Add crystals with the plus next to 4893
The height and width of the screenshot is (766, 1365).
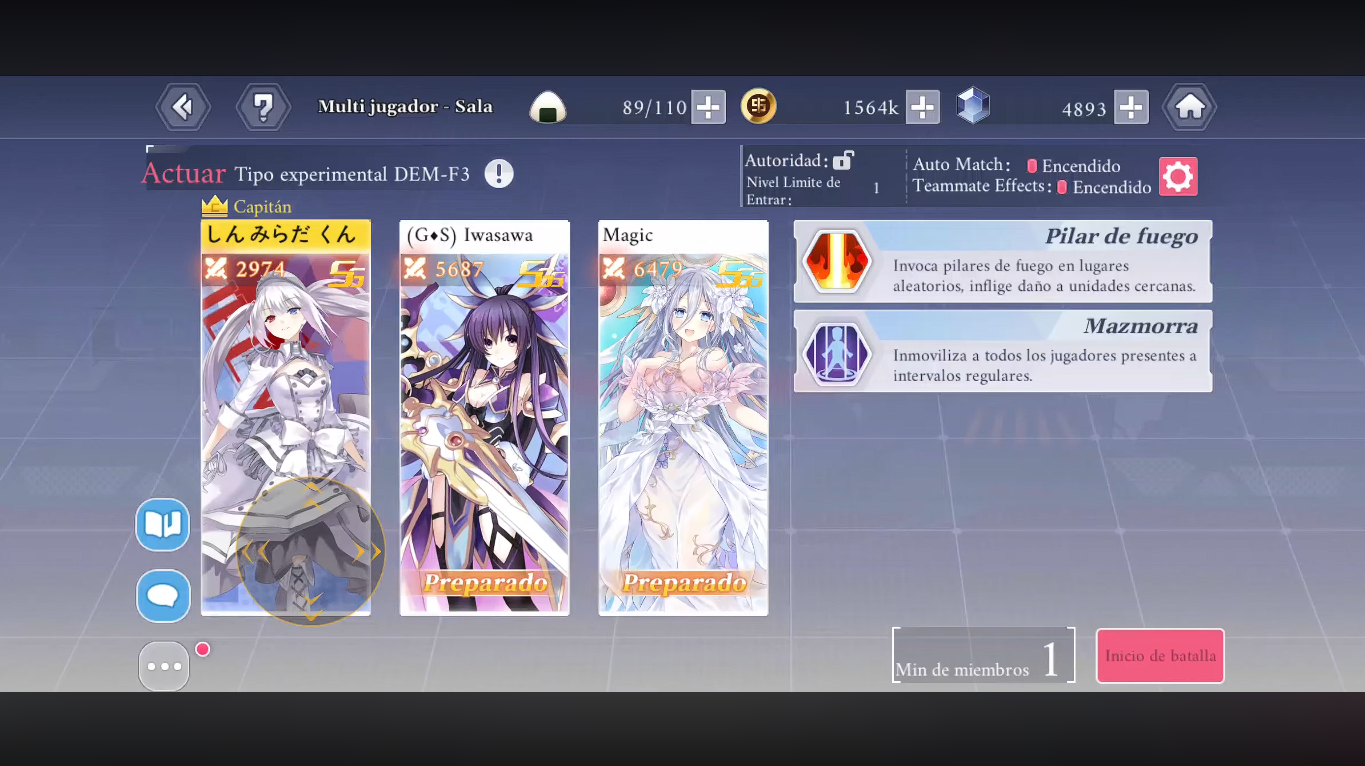(1131, 107)
